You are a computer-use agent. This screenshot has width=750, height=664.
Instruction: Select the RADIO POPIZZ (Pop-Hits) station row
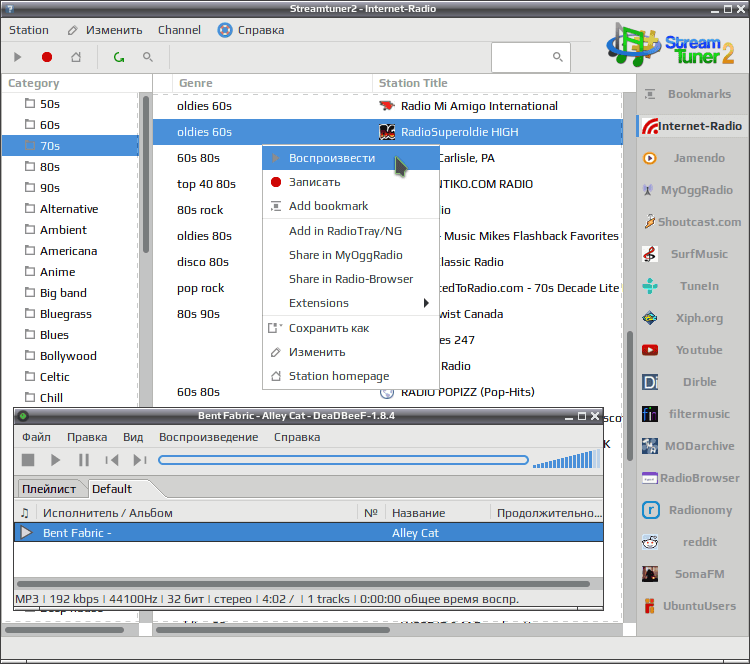(387, 392)
